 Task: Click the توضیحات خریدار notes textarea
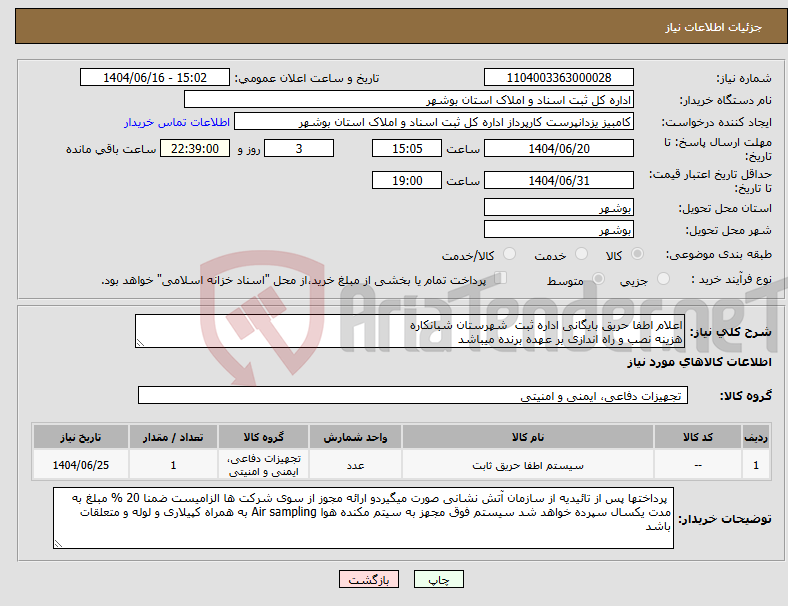click(x=363, y=518)
